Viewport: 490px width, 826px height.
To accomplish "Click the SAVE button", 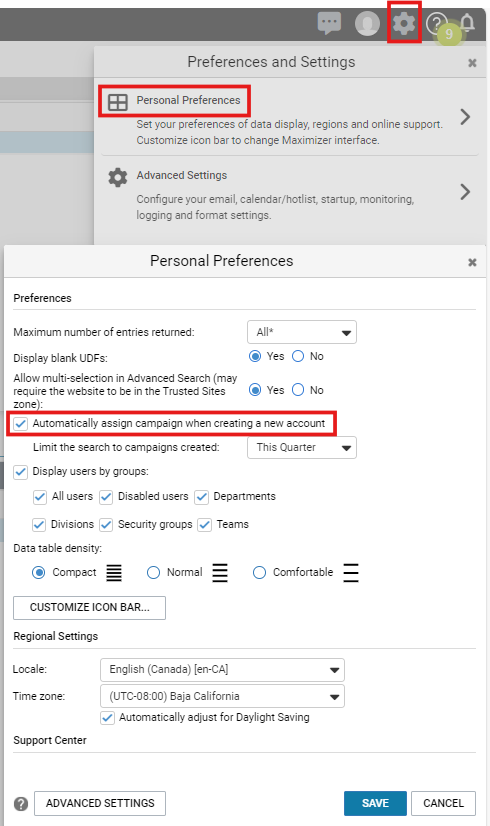I will click(375, 803).
